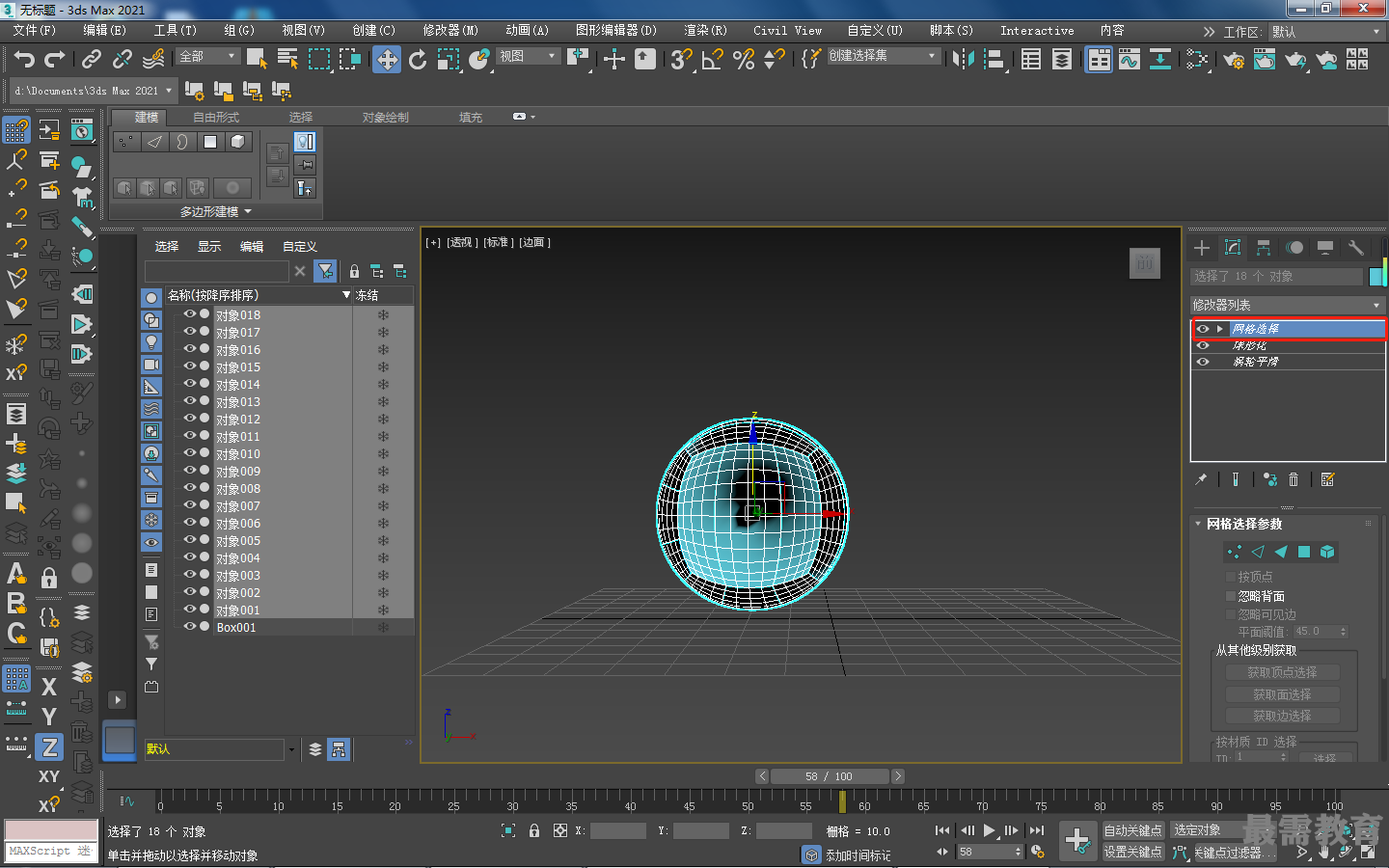
Task: Click the explorer search input field
Action: pyautogui.click(x=217, y=271)
